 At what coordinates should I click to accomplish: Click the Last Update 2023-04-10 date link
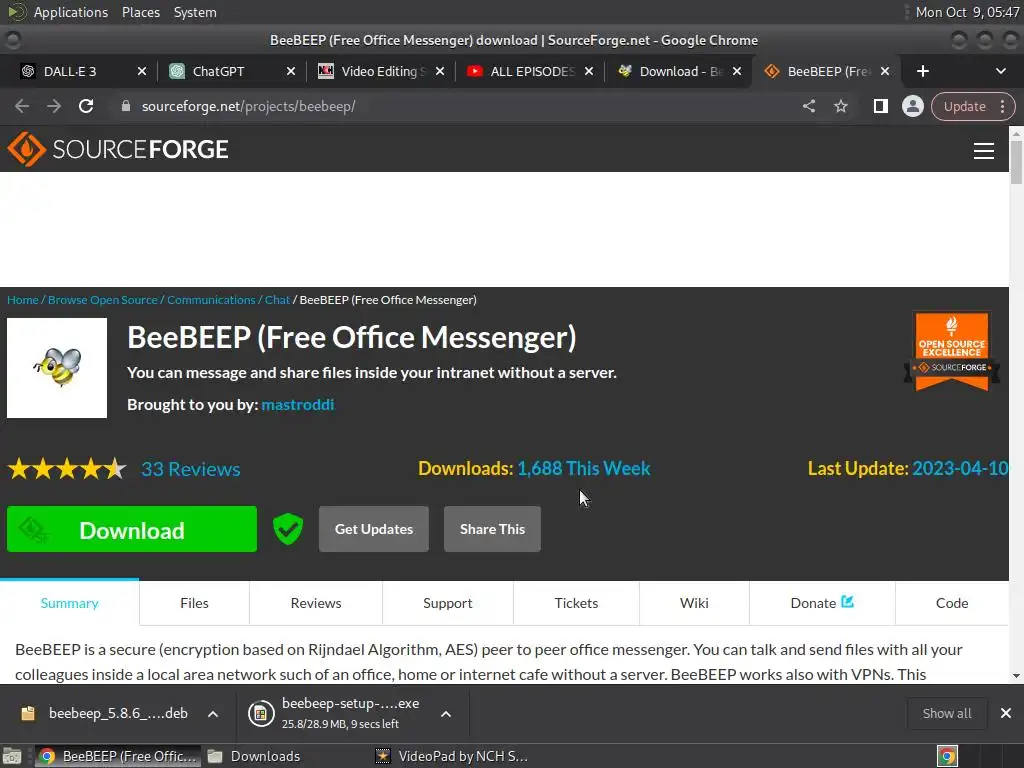pos(960,468)
